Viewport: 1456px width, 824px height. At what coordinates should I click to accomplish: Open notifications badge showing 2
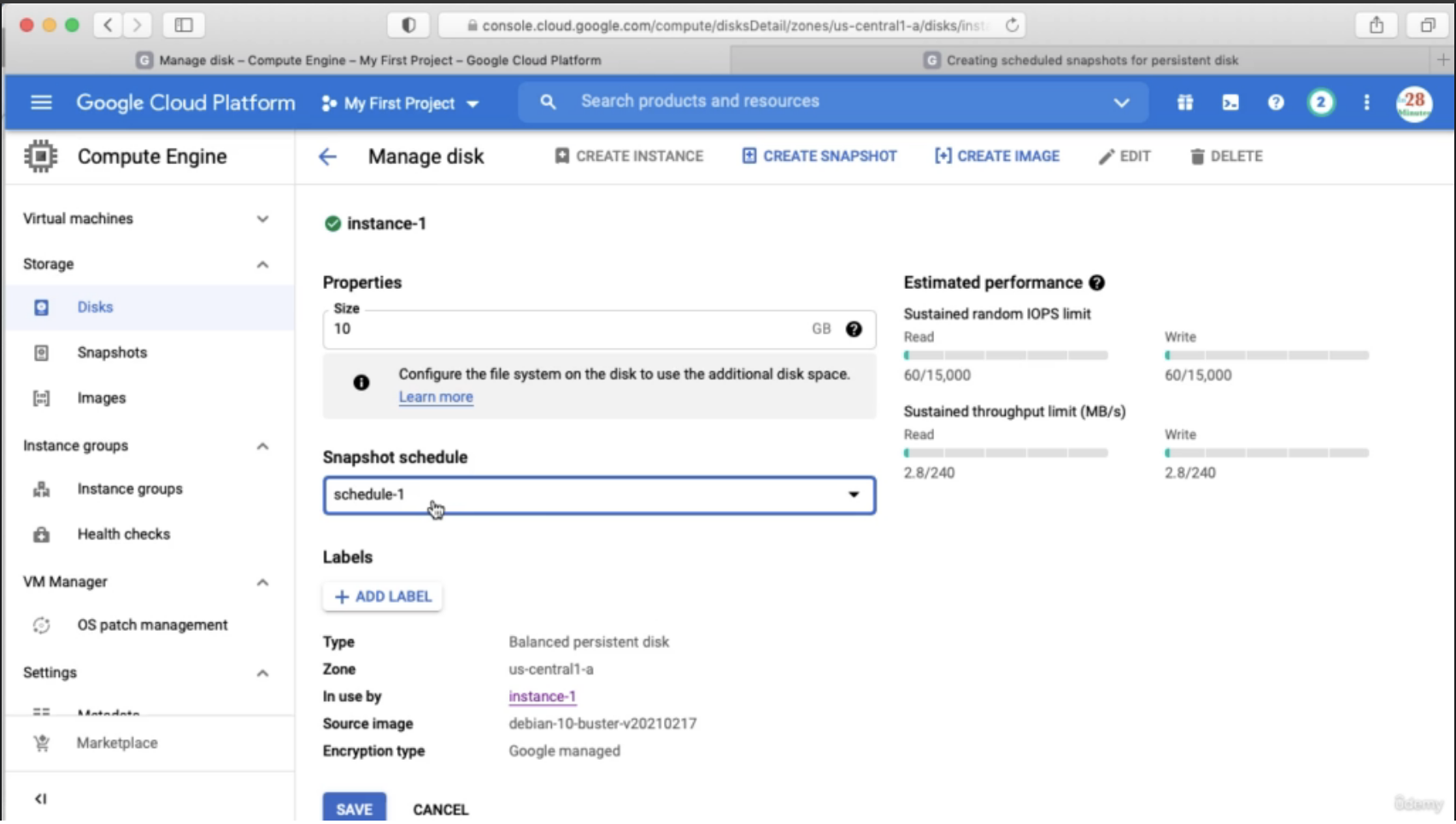(1321, 103)
